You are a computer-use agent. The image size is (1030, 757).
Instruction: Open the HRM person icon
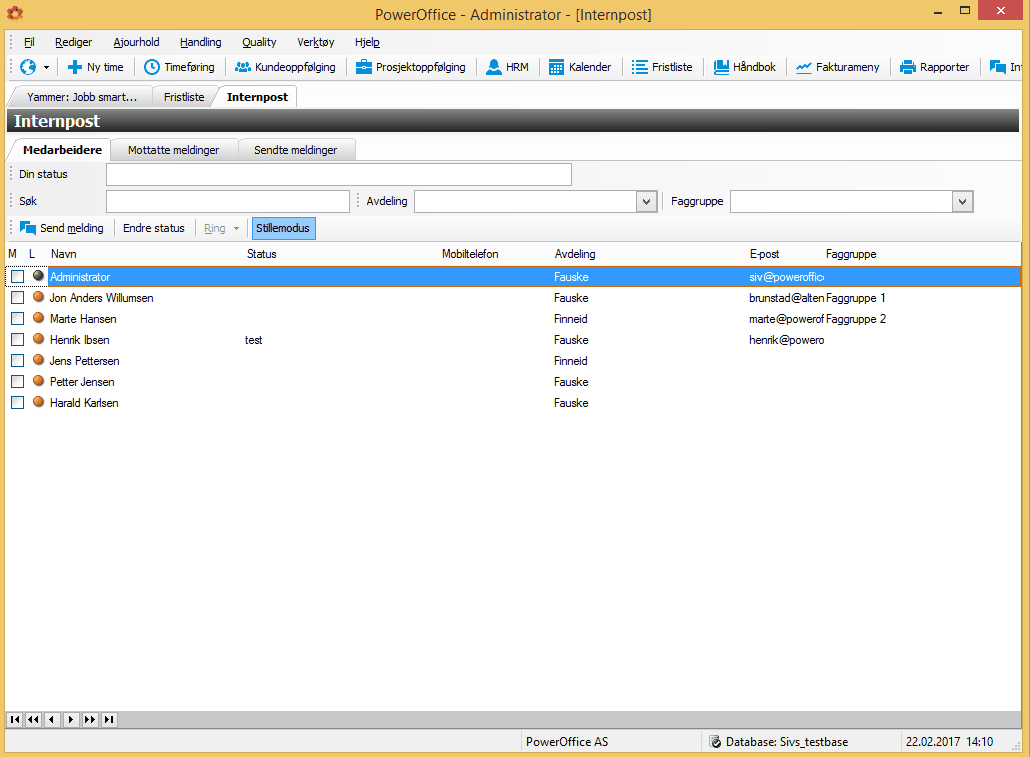[493, 67]
